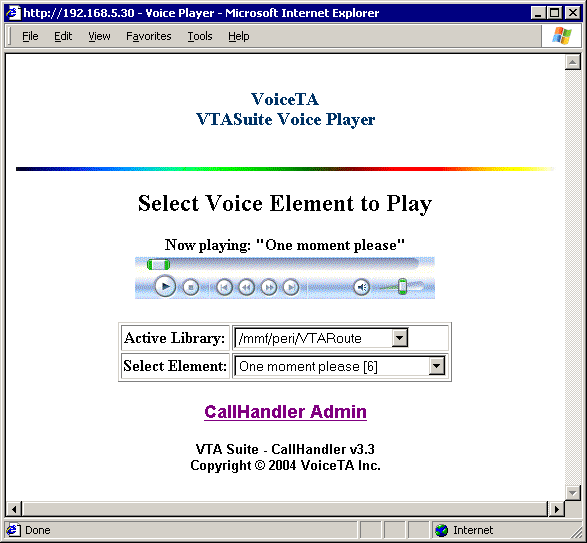Click the volume slider handle

pyautogui.click(x=402, y=286)
